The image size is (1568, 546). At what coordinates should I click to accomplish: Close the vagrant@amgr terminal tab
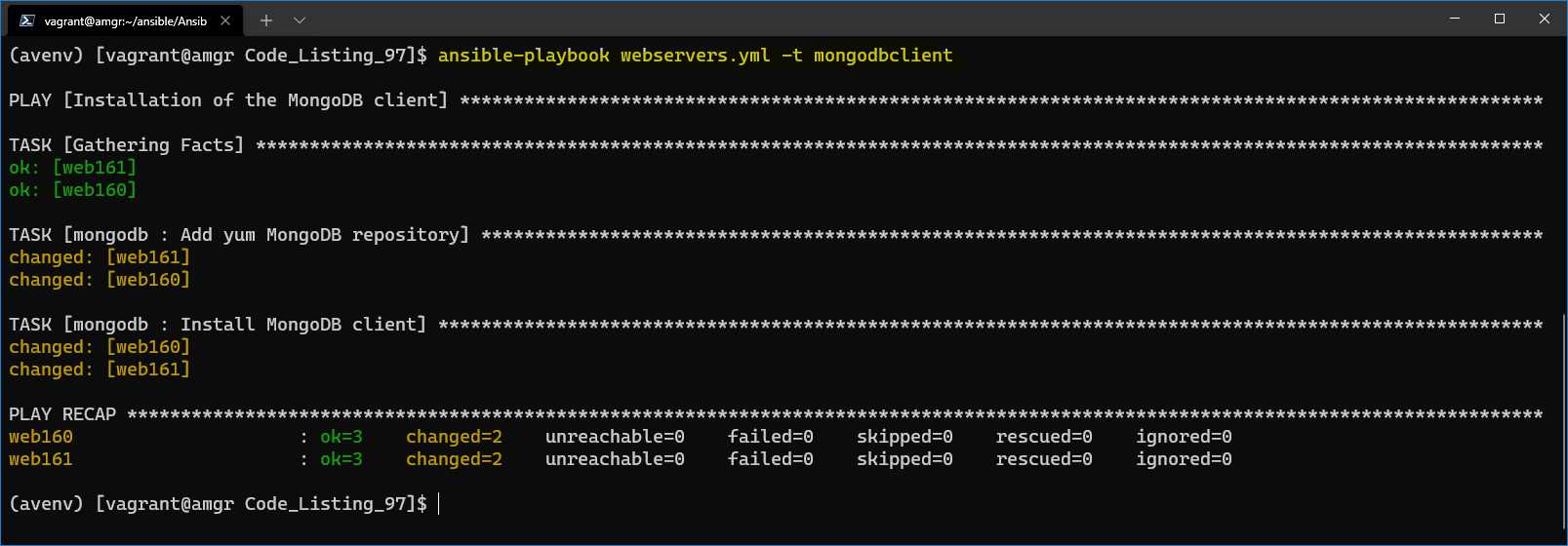click(x=225, y=20)
